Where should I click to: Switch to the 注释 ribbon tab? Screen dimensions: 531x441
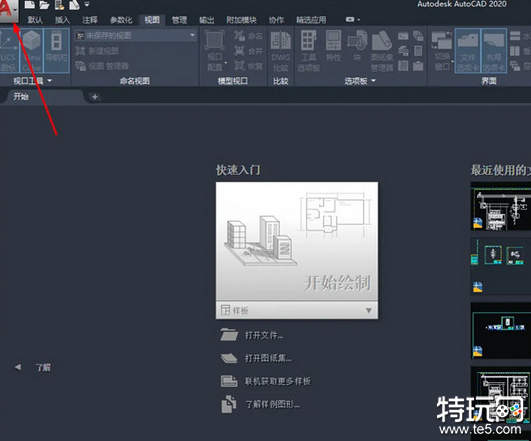point(90,20)
